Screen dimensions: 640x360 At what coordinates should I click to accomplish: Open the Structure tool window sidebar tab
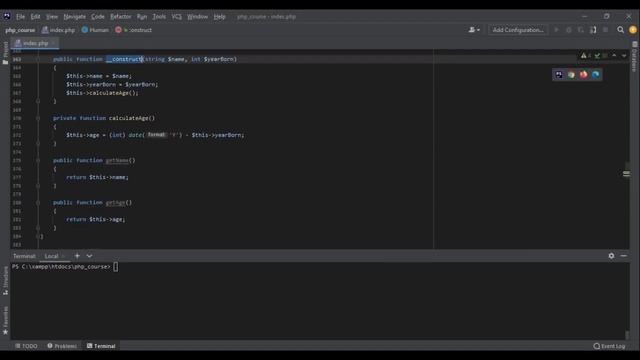tap(5, 281)
